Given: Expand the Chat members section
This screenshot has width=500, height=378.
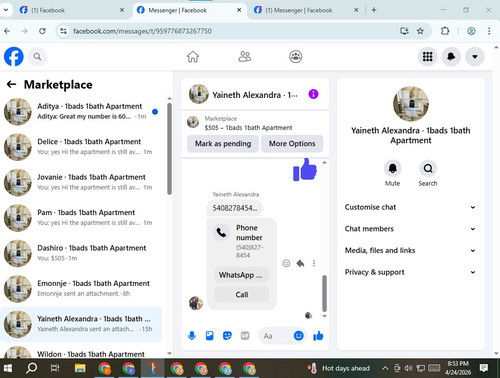Looking at the screenshot, I should click(410, 229).
